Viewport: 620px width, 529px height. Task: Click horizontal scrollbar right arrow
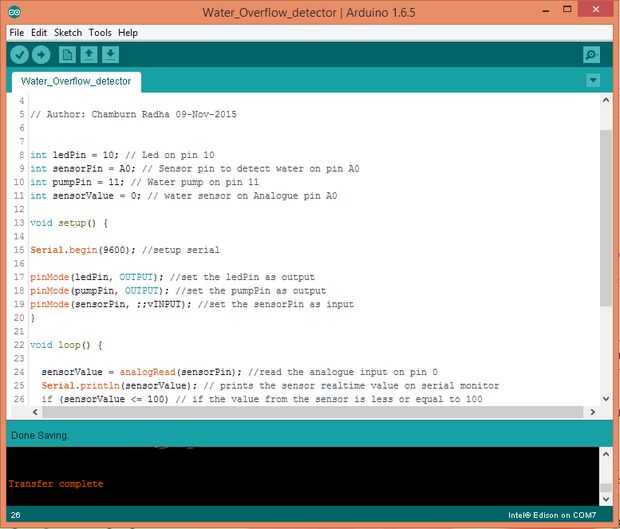point(592,412)
